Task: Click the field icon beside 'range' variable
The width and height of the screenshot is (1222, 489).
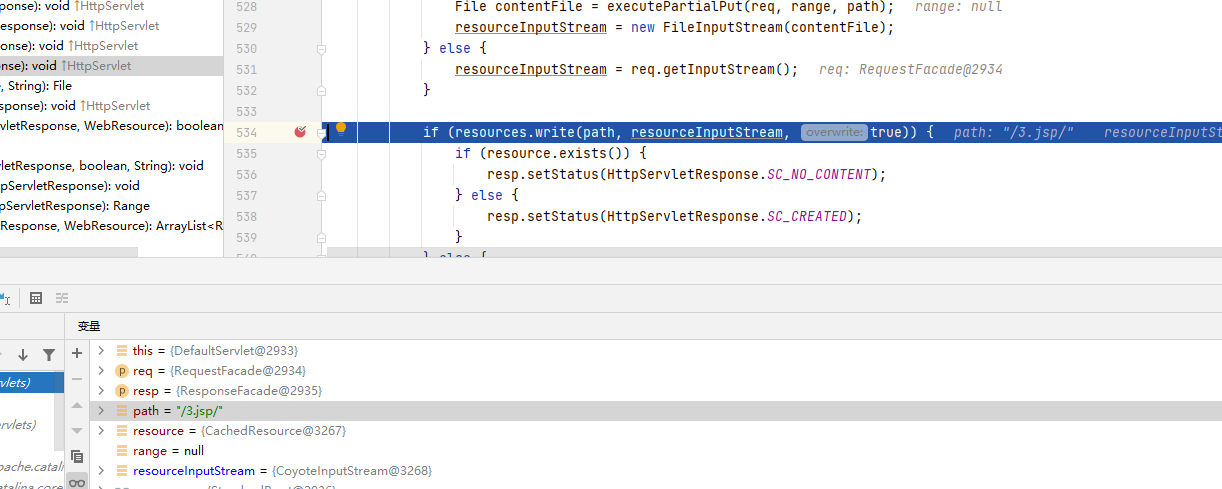Action: 122,451
